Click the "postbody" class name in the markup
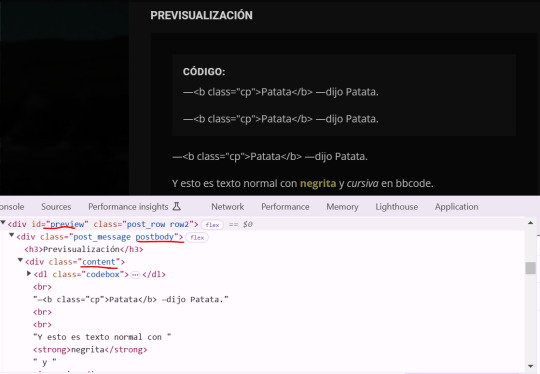540x374 pixels. coord(155,237)
